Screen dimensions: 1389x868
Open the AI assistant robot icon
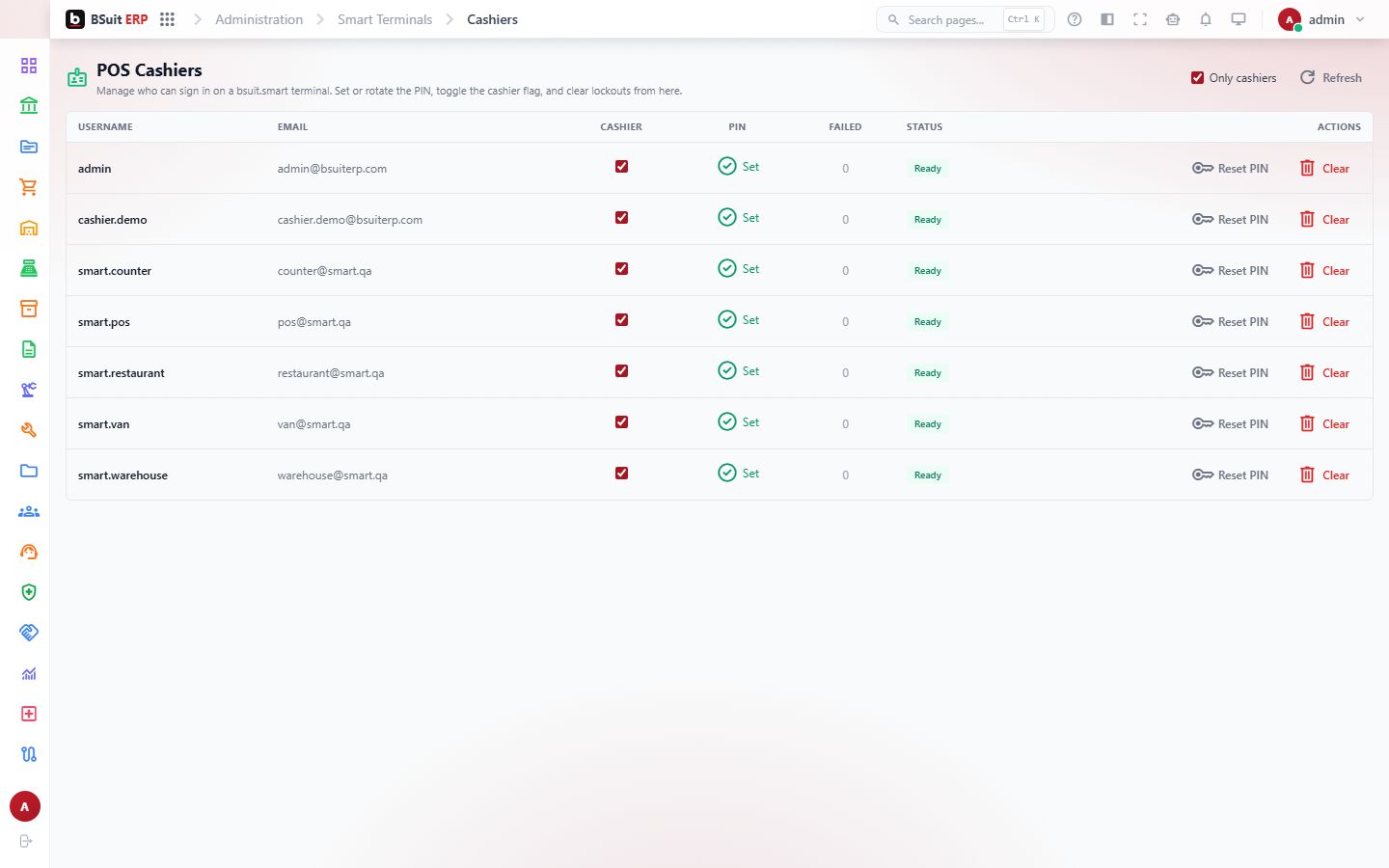[1173, 19]
